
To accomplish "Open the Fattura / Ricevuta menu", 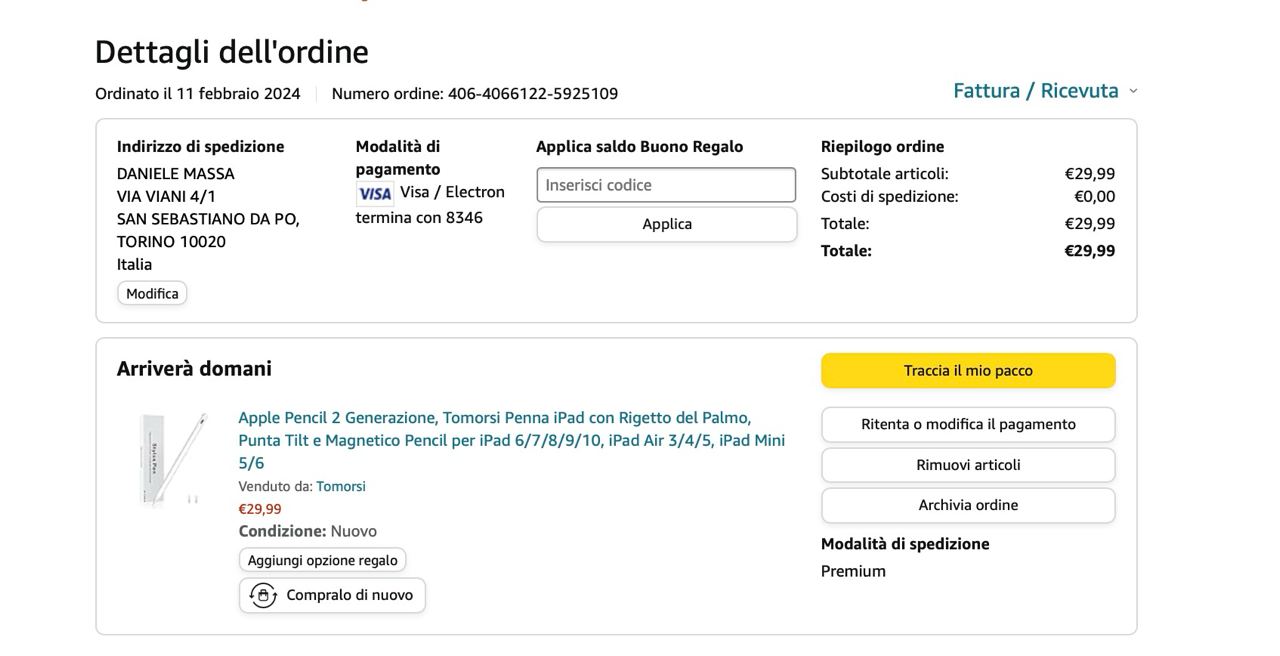I will tap(1035, 91).
